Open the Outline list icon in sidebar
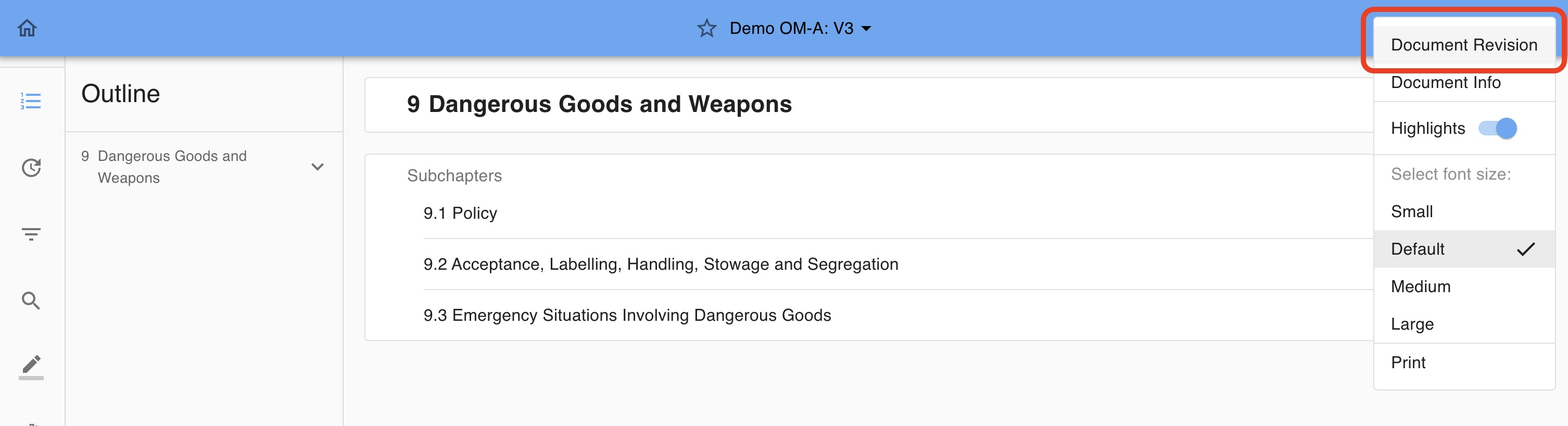This screenshot has height=426, width=1568. pyautogui.click(x=30, y=101)
